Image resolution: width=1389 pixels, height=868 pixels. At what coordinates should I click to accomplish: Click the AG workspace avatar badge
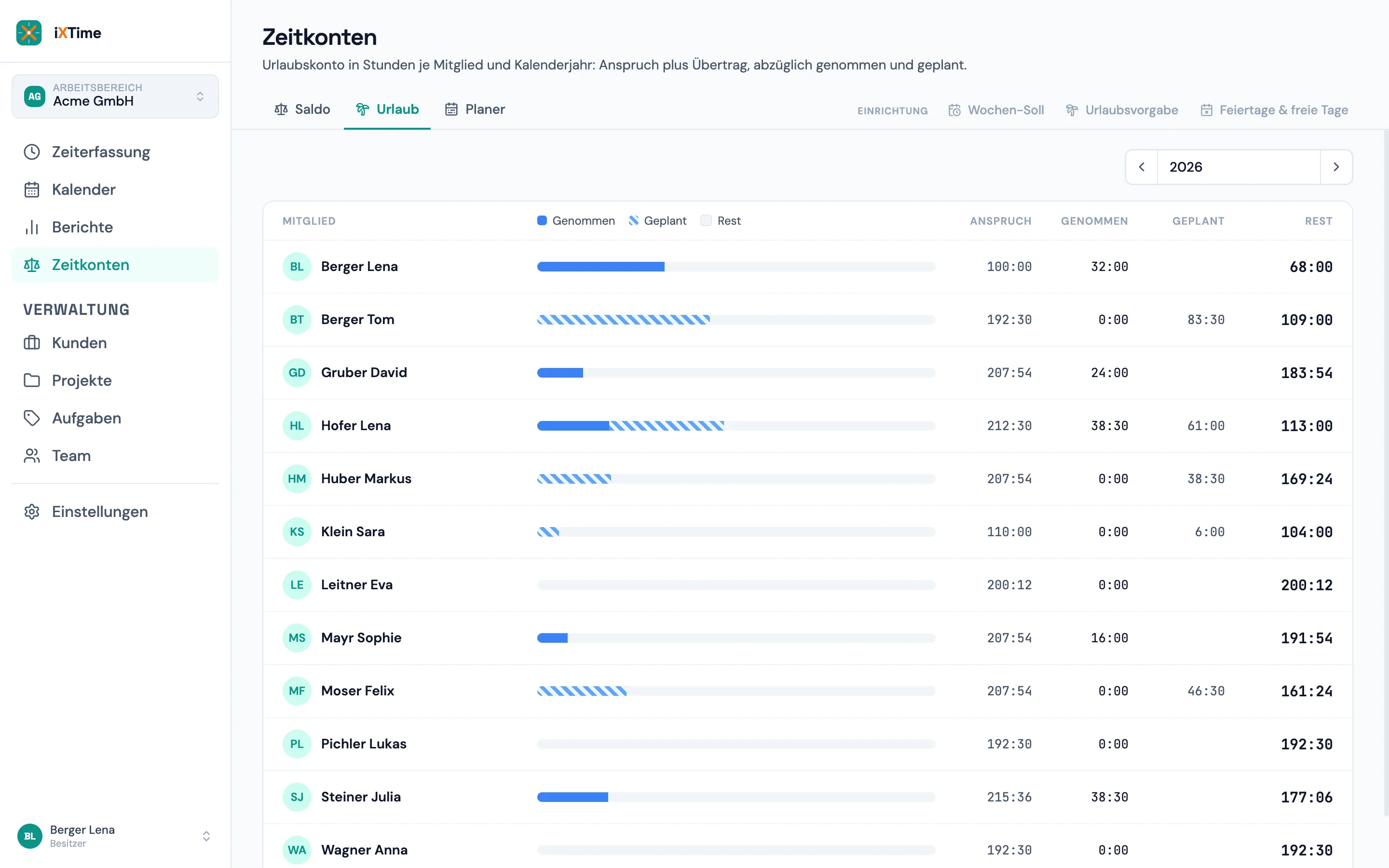click(x=34, y=96)
